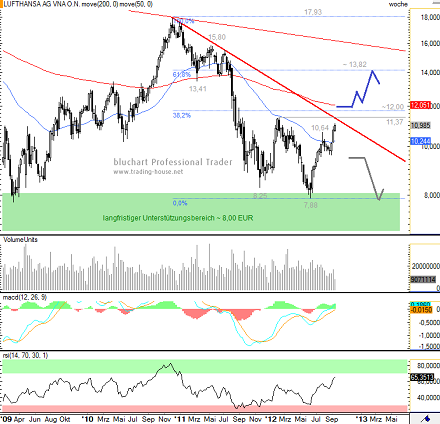
Task: Click the 'woche' timeframe label
Action: tap(398, 4)
